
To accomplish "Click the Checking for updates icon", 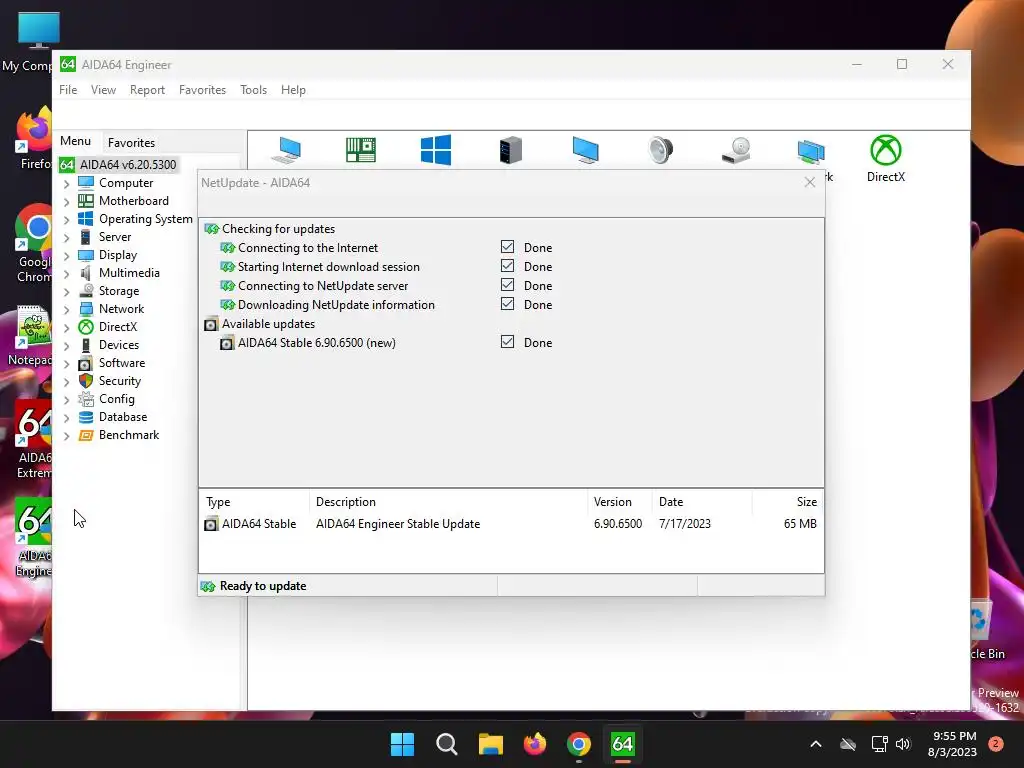I will [x=211, y=229].
